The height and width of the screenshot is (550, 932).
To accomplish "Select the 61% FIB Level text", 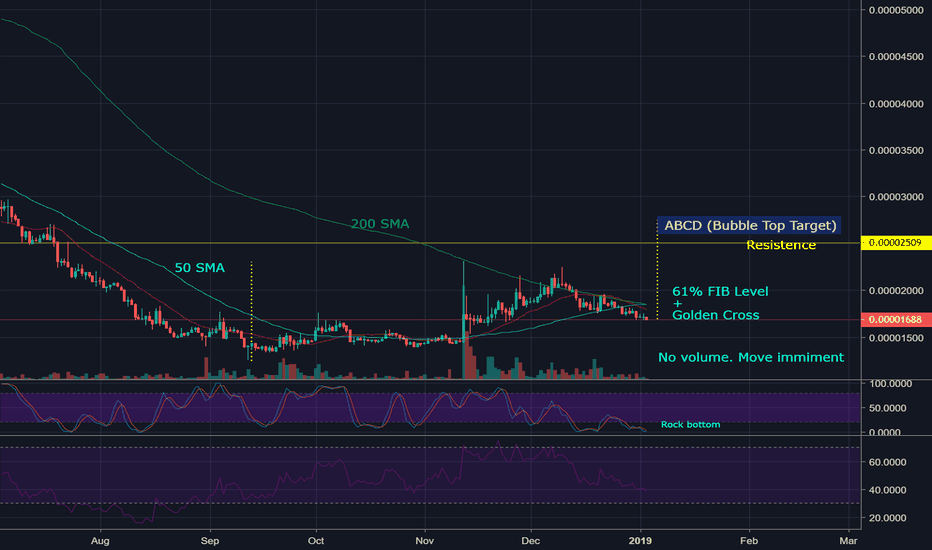I will coord(720,291).
